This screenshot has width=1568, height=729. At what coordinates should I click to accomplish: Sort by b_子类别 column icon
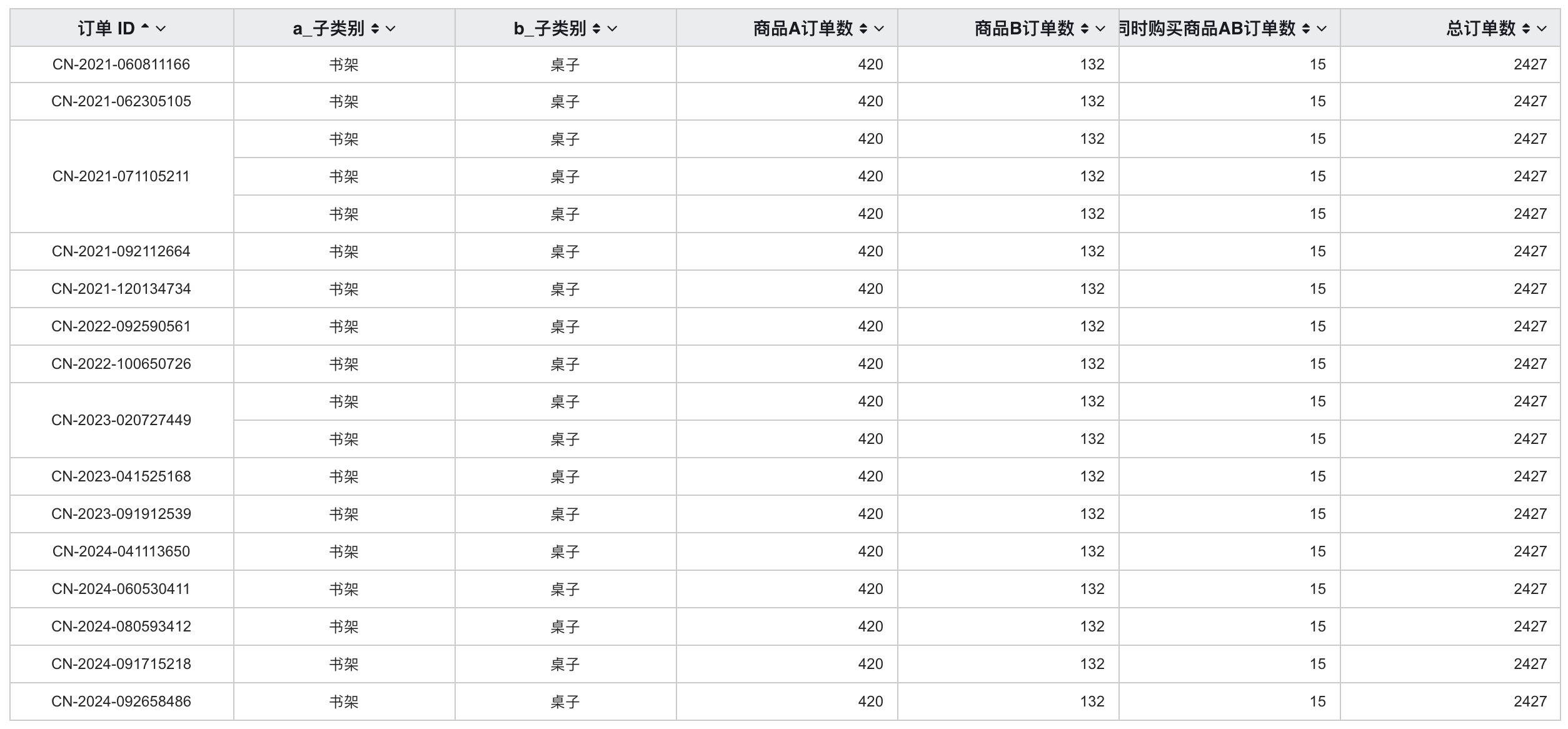pos(596,28)
